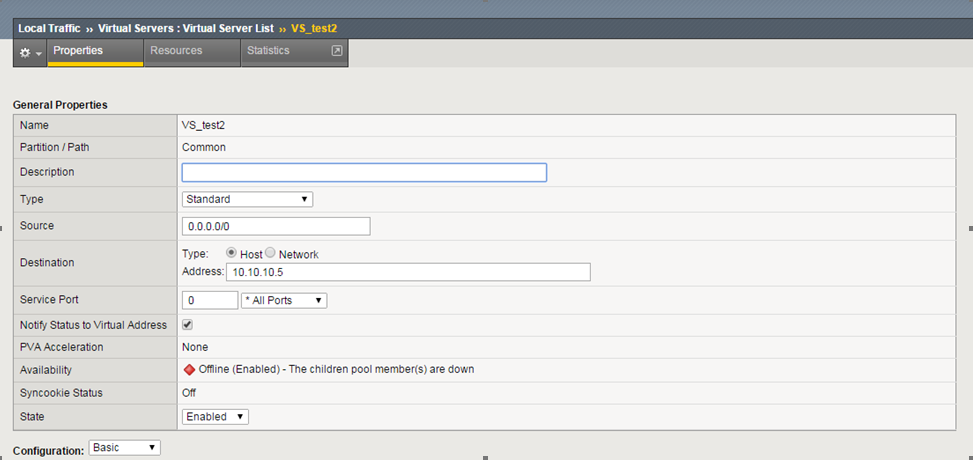This screenshot has height=460, width=973.
Task: Click the Local Traffic breadcrumb link
Action: 49,28
